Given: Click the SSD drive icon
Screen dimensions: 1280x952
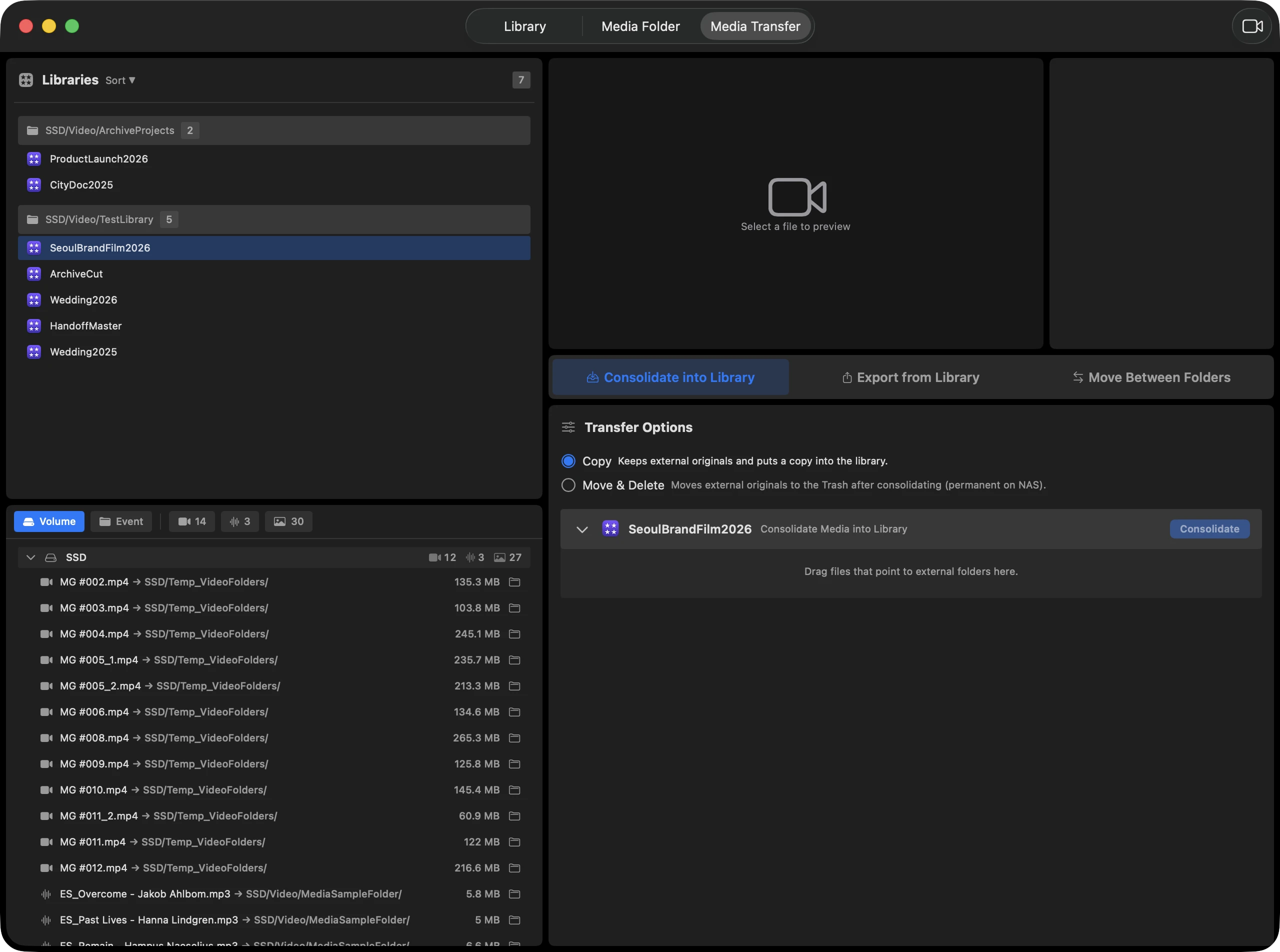Looking at the screenshot, I should pos(50,558).
